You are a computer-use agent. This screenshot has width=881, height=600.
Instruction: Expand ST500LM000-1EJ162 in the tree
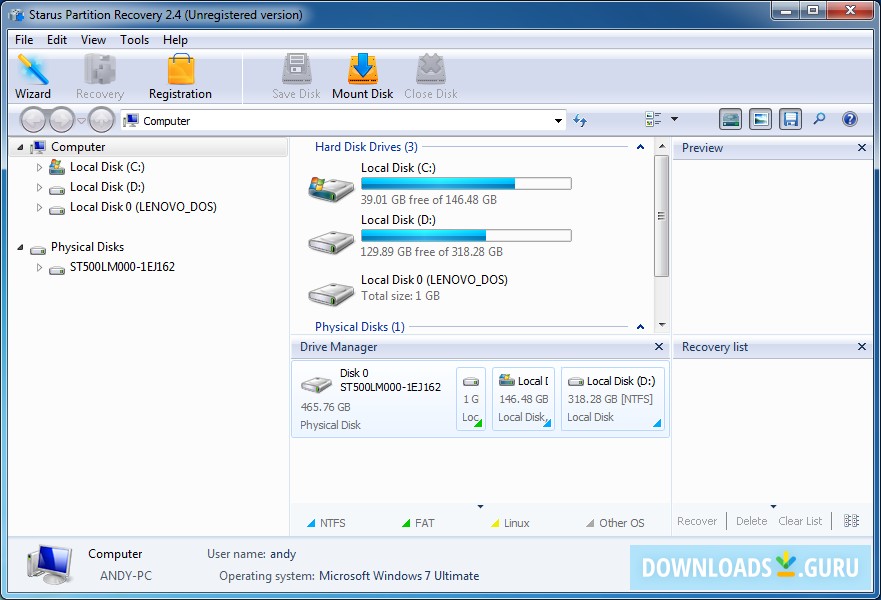[x=39, y=267]
